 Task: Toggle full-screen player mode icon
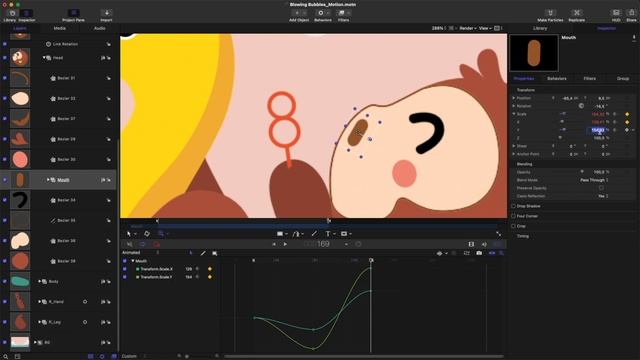498,234
